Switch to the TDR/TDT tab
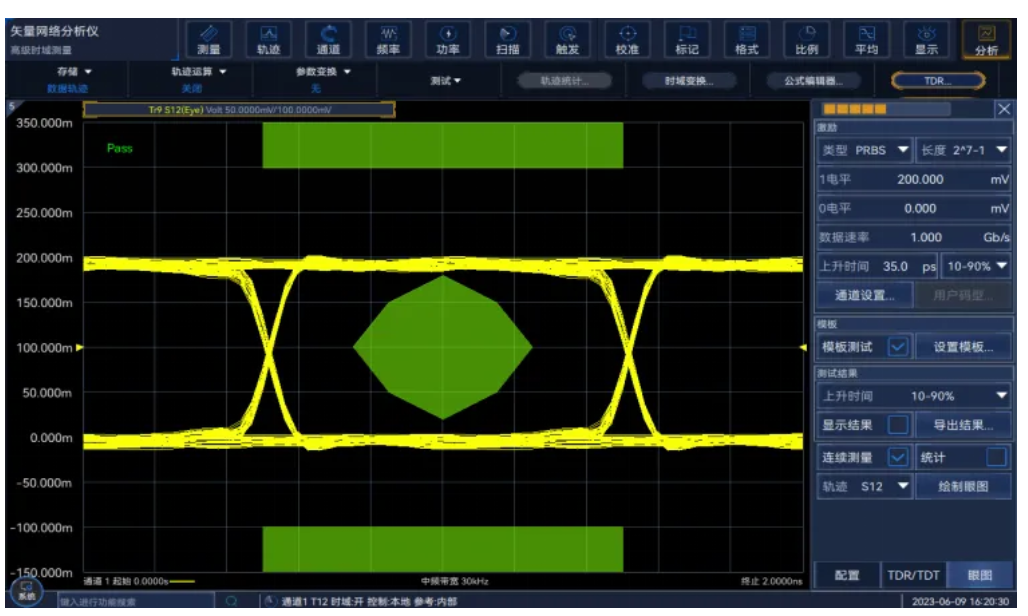 pyautogui.click(x=912, y=576)
